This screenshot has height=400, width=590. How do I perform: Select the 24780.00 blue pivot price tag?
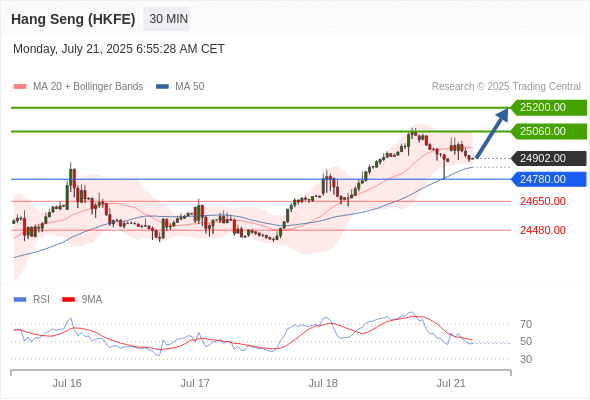[x=549, y=179]
